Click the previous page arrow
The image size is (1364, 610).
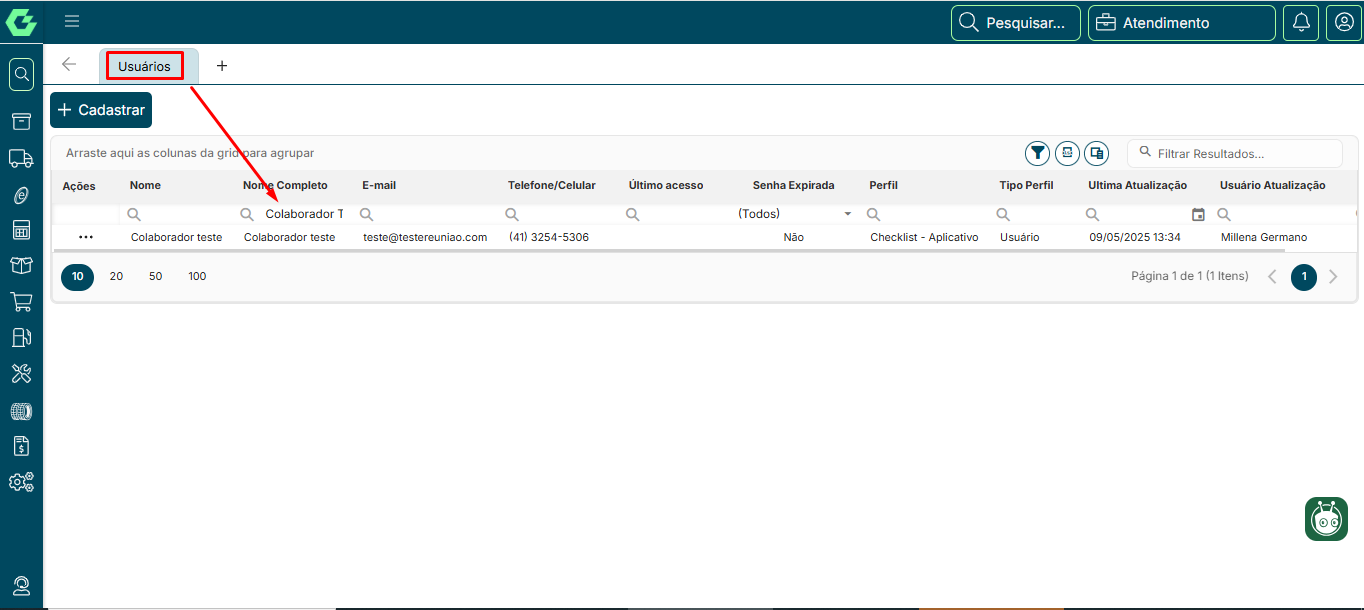tap(1273, 277)
